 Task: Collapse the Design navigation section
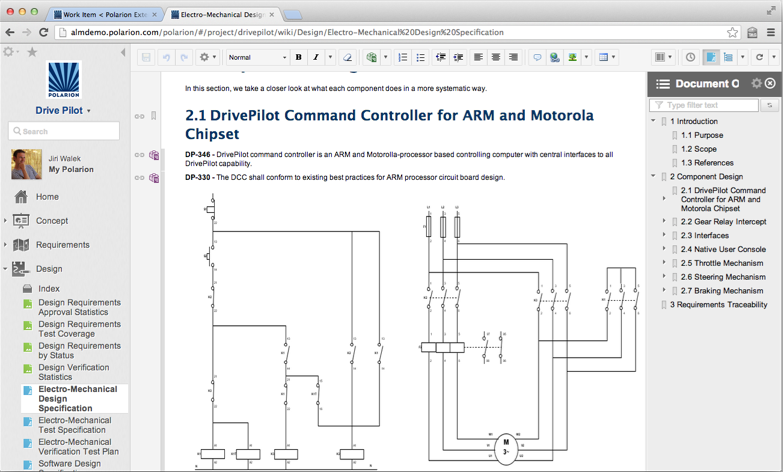tap(5, 269)
